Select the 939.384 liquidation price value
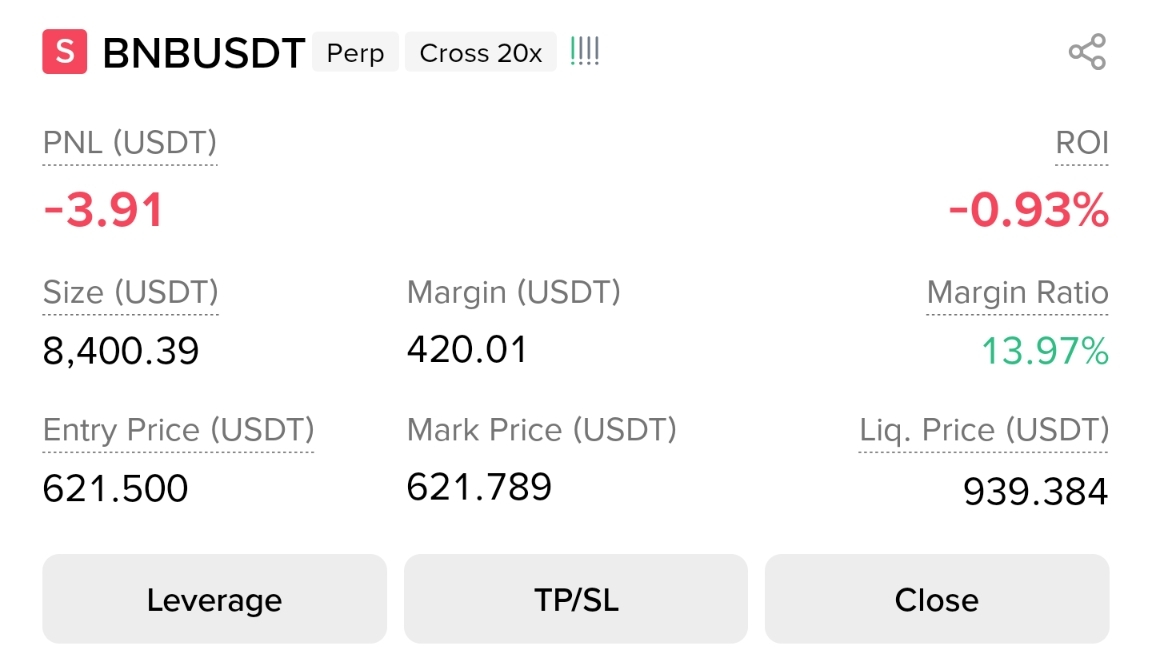1152x647 pixels. click(x=1035, y=491)
